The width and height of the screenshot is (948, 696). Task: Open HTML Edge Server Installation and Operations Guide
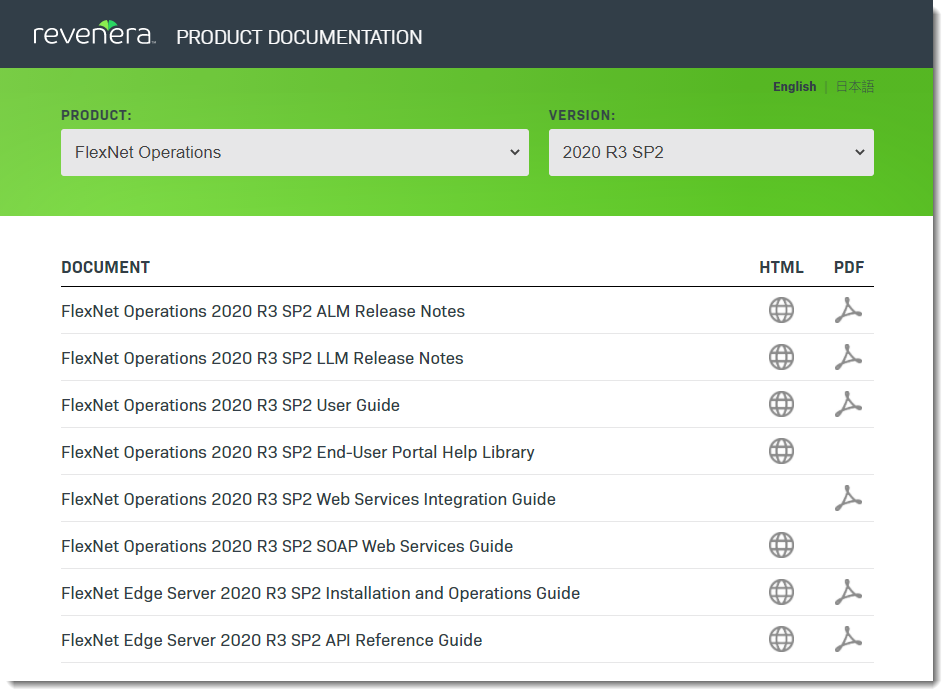pos(781,593)
